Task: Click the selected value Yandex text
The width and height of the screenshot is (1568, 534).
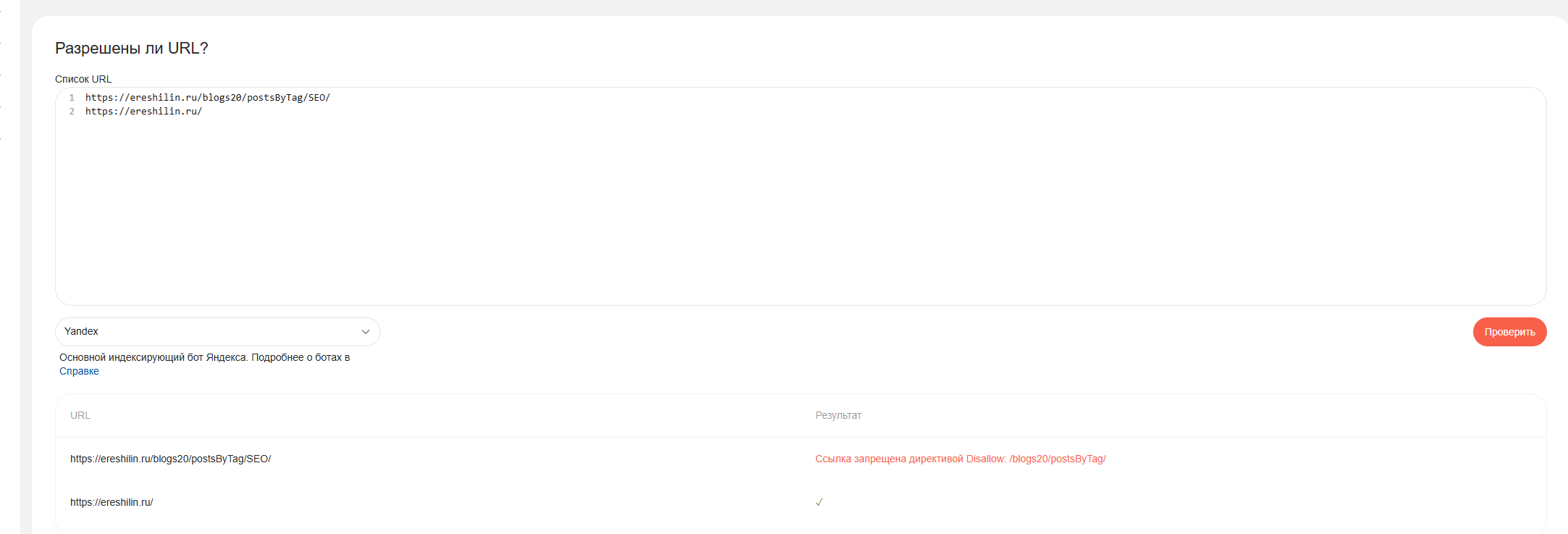Action: tap(81, 331)
